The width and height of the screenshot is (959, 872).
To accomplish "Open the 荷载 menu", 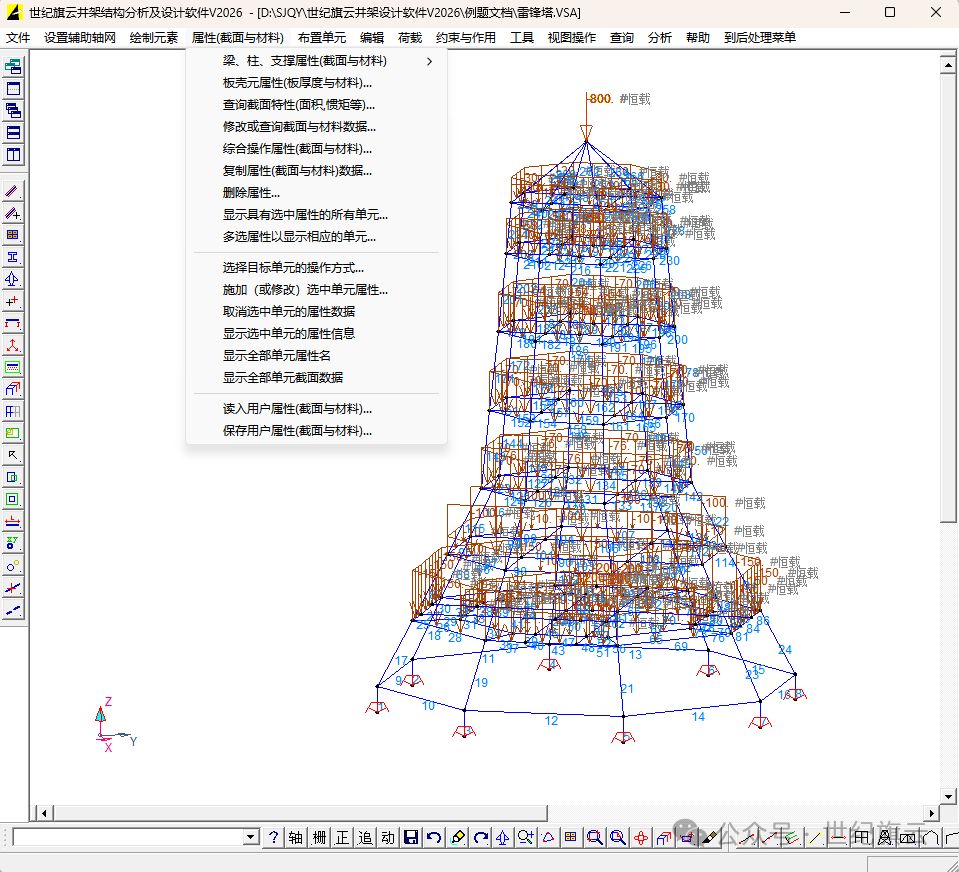I will [410, 37].
